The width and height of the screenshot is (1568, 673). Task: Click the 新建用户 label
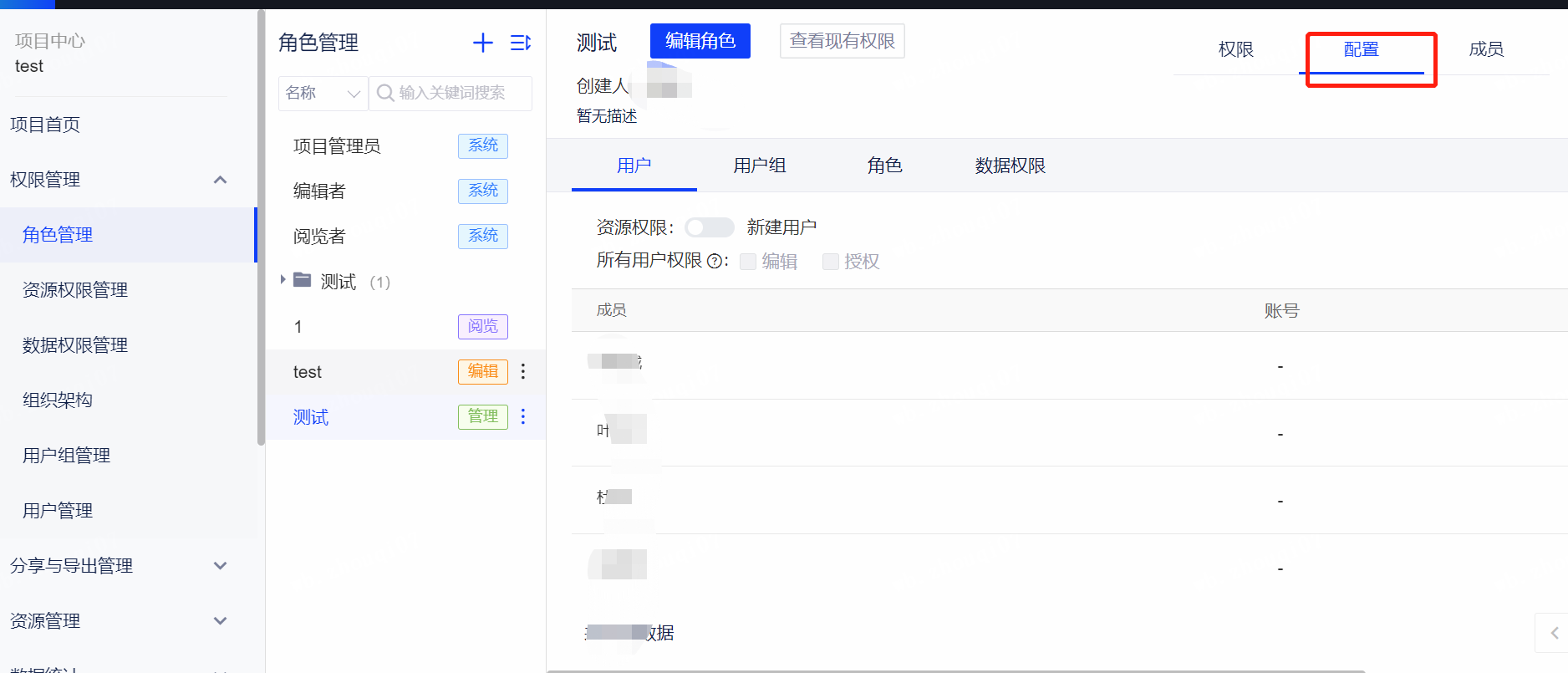(781, 227)
